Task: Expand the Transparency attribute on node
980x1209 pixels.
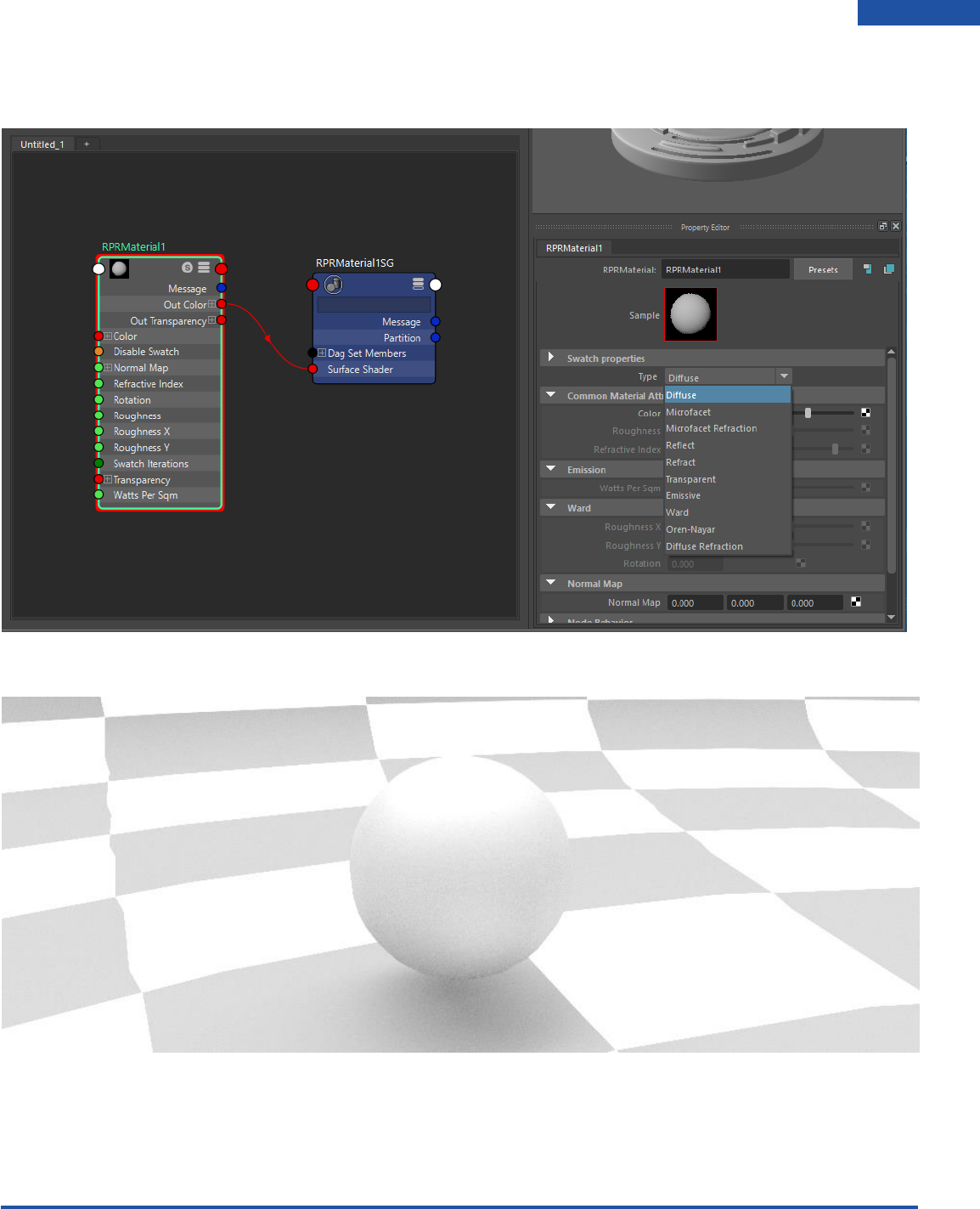Action: [x=109, y=480]
